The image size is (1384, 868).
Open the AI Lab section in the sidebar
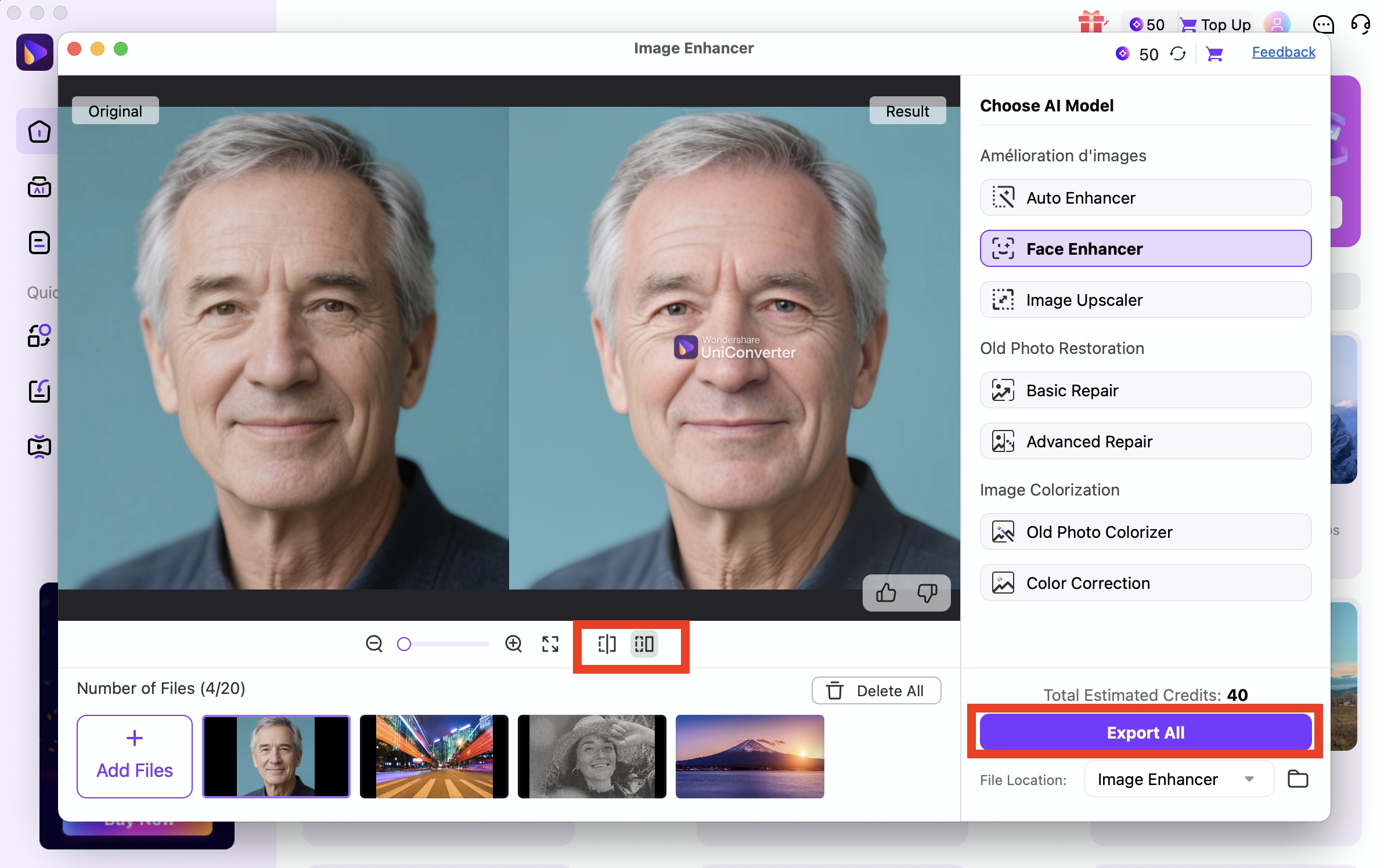(39, 187)
